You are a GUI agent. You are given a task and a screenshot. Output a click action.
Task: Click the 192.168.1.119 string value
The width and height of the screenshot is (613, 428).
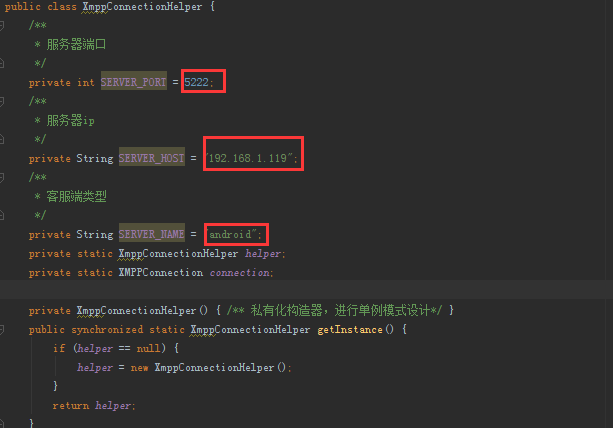pos(248,158)
